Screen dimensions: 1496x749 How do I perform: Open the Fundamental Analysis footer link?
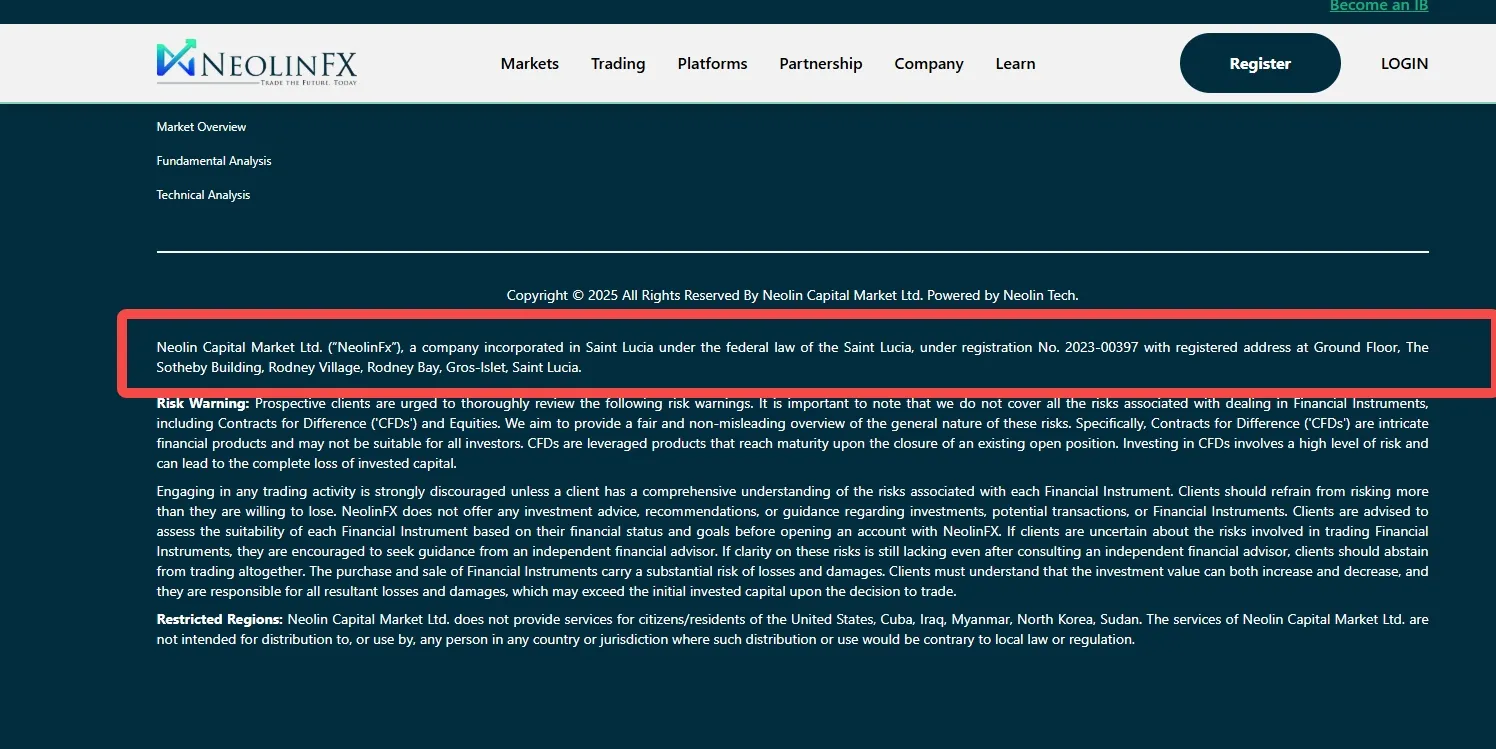pyautogui.click(x=214, y=161)
